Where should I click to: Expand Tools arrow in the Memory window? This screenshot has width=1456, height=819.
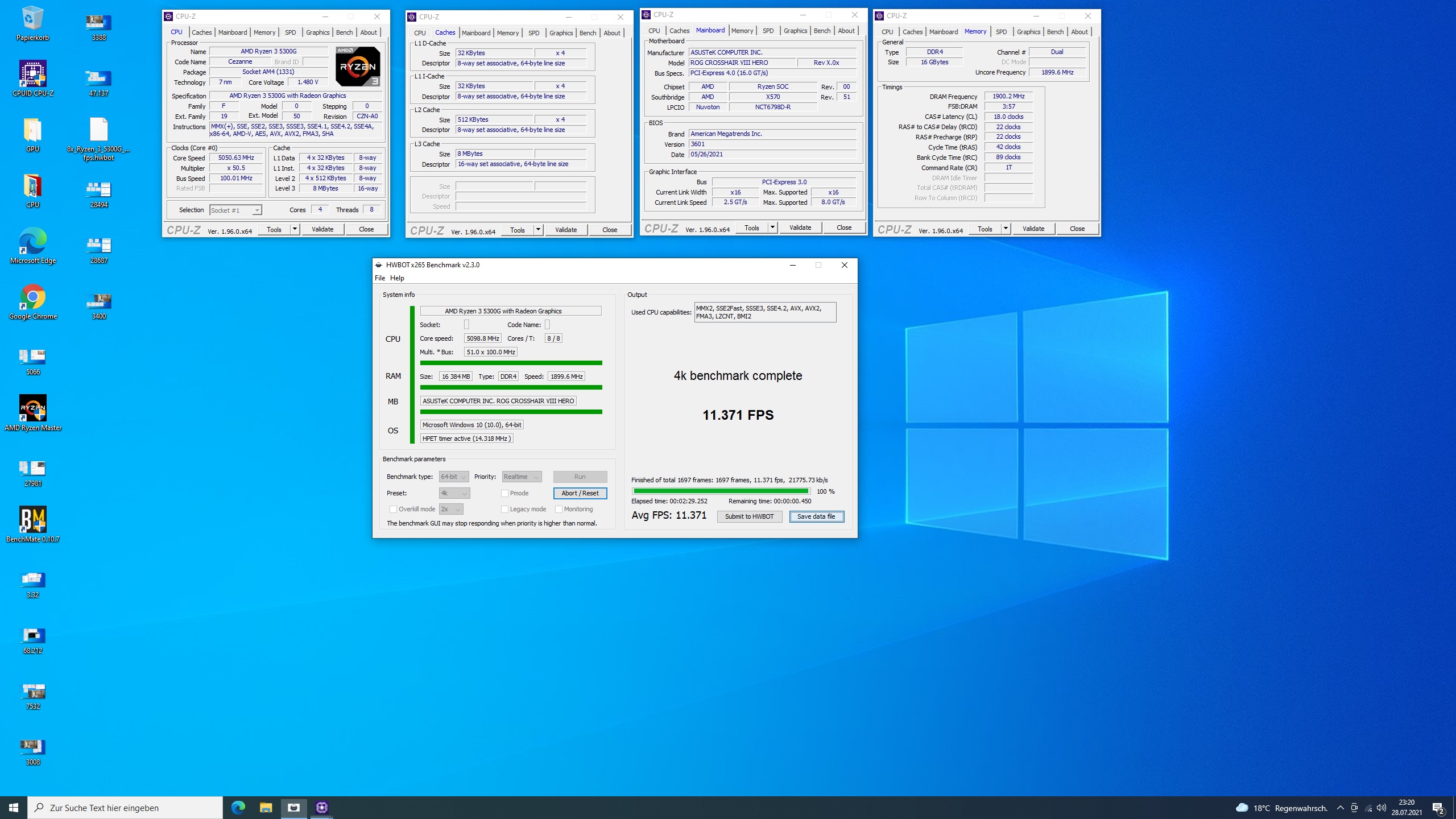click(x=1006, y=229)
